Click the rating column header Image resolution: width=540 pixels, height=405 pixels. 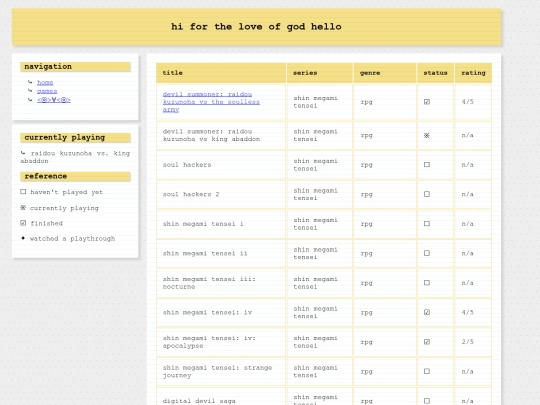coord(473,73)
